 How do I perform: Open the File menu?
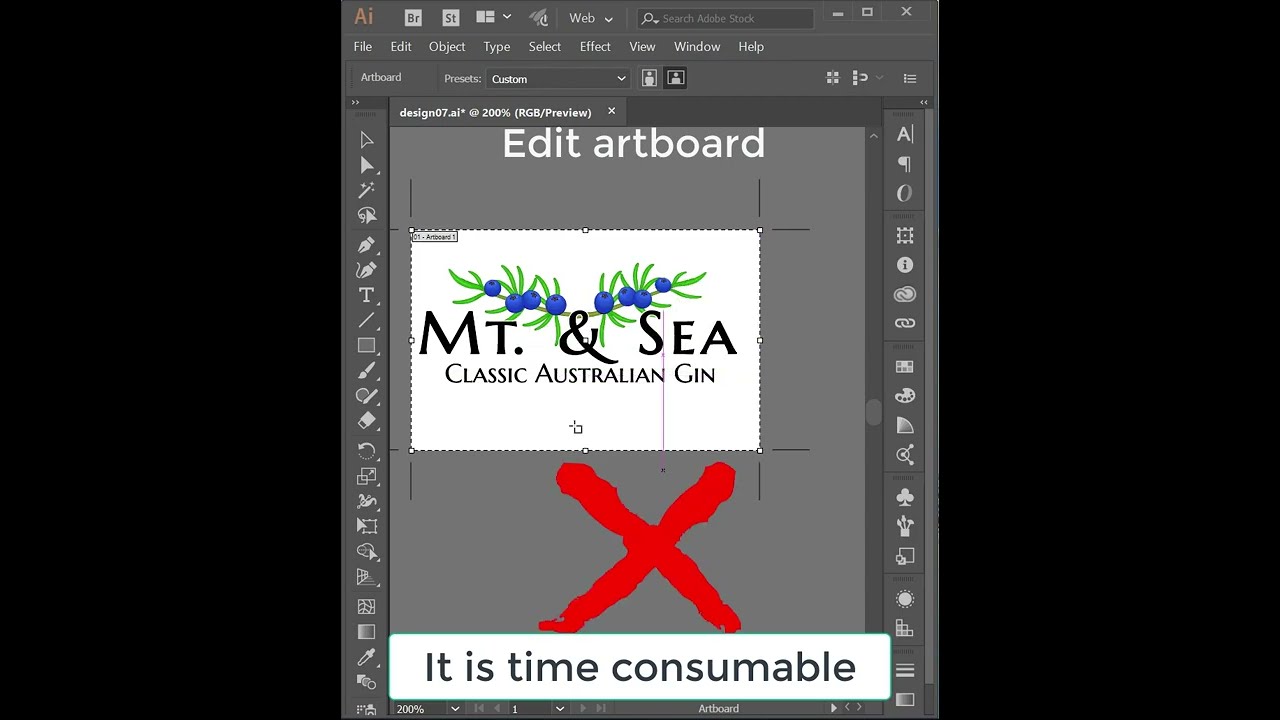[x=363, y=47]
